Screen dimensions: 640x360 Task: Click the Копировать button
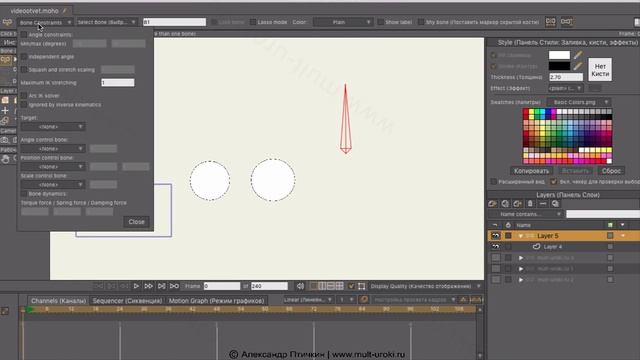tap(531, 171)
